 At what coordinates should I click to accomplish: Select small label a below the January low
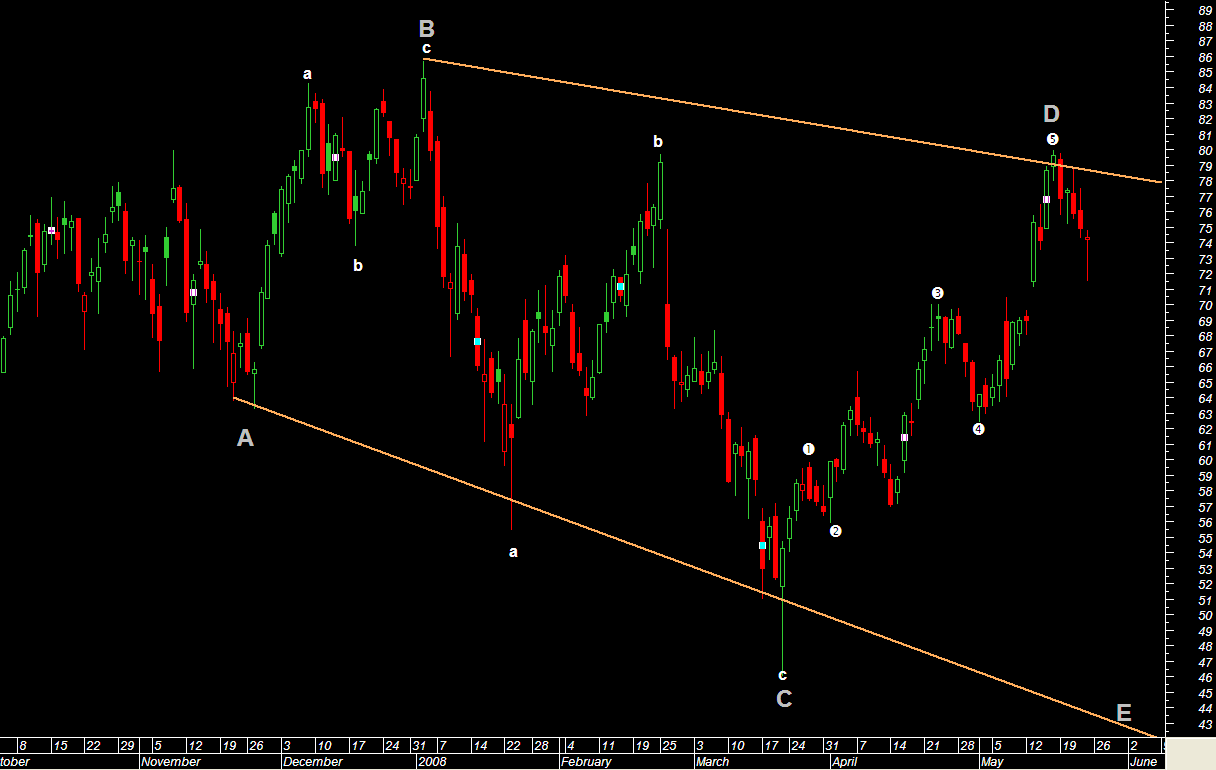coord(514,551)
